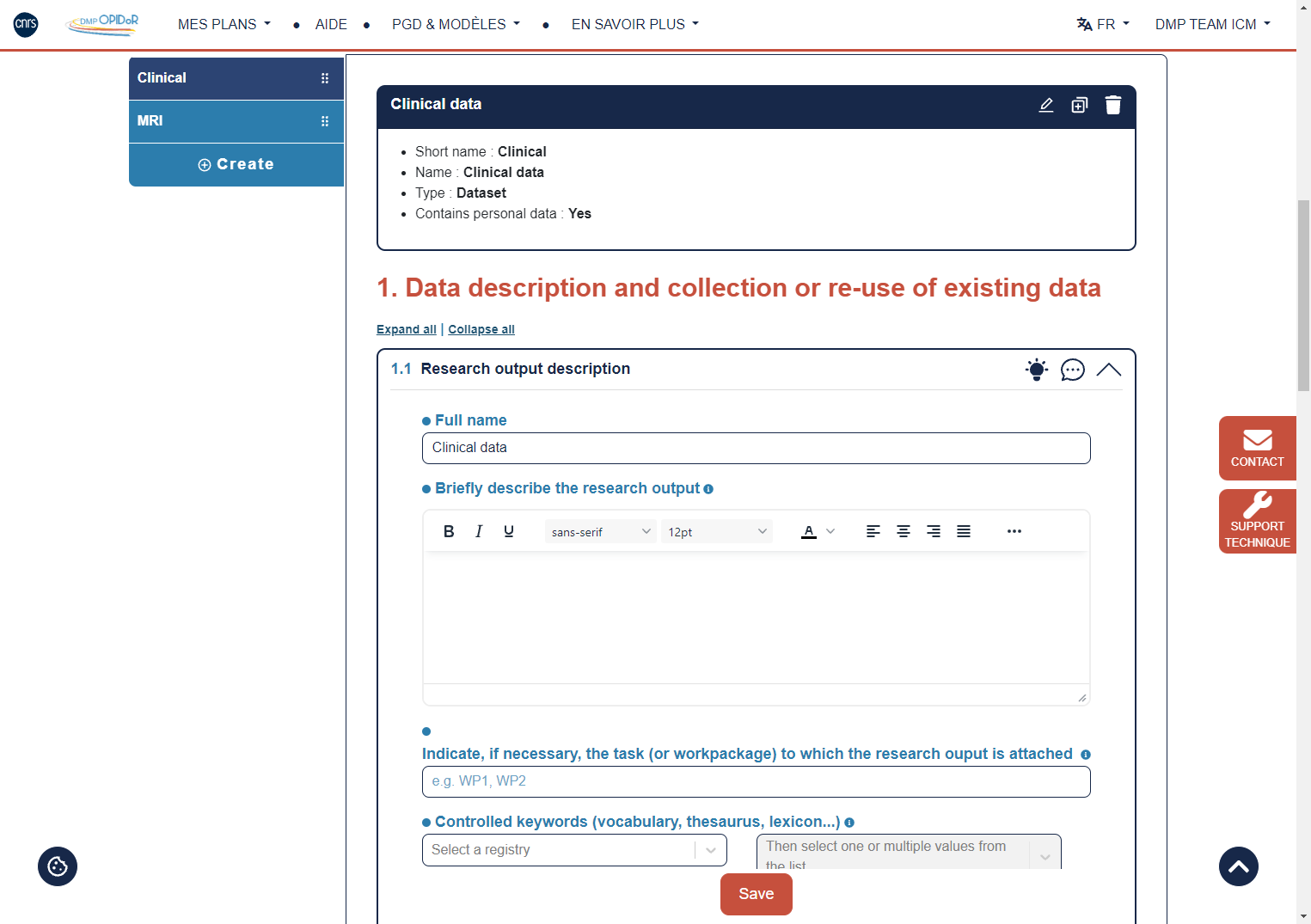This screenshot has height=924, width=1311.
Task: Click the Expand all link
Action: point(407,329)
